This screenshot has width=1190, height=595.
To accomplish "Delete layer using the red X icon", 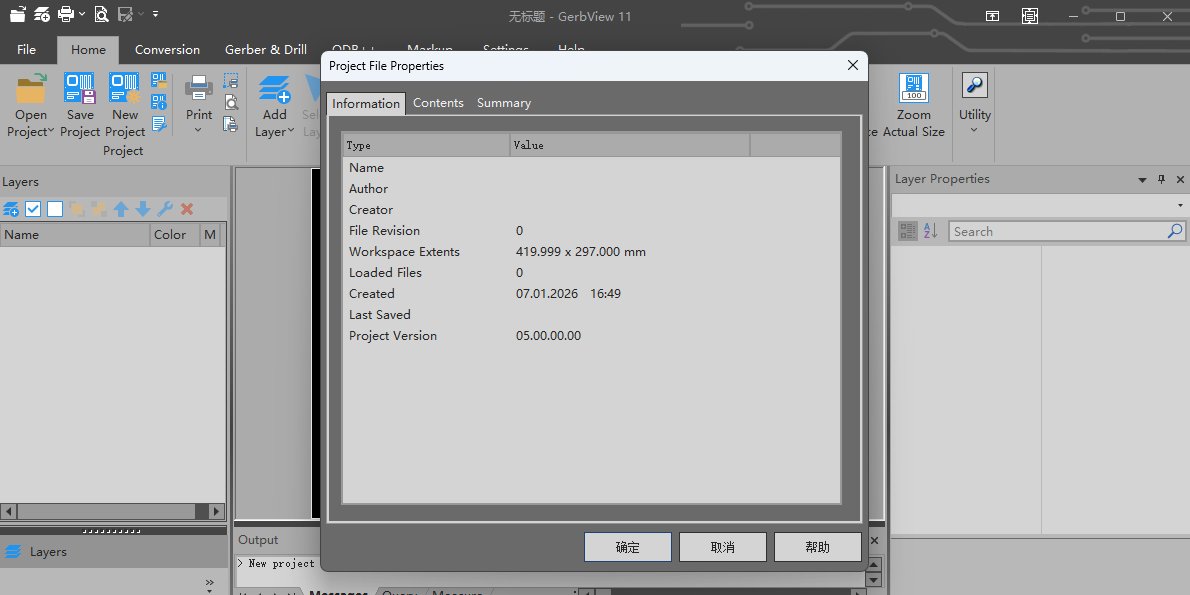I will (x=187, y=209).
